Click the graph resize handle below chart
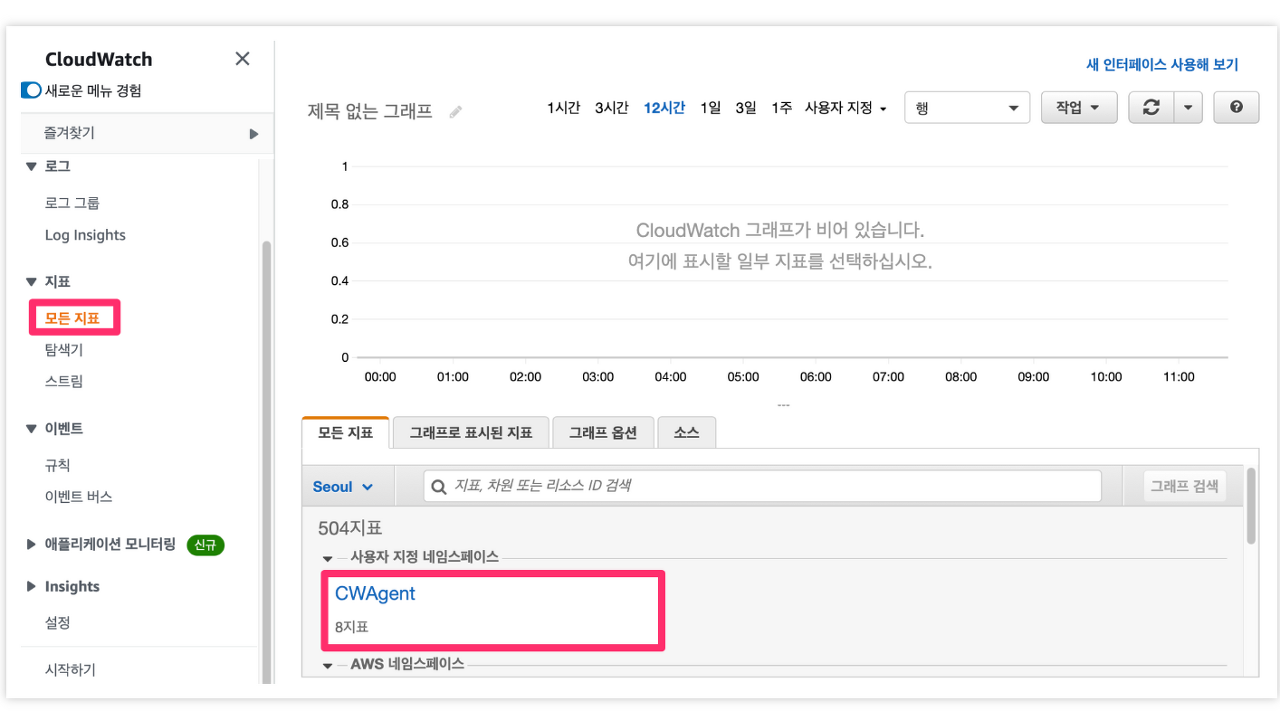The image size is (1280, 720). [x=784, y=405]
